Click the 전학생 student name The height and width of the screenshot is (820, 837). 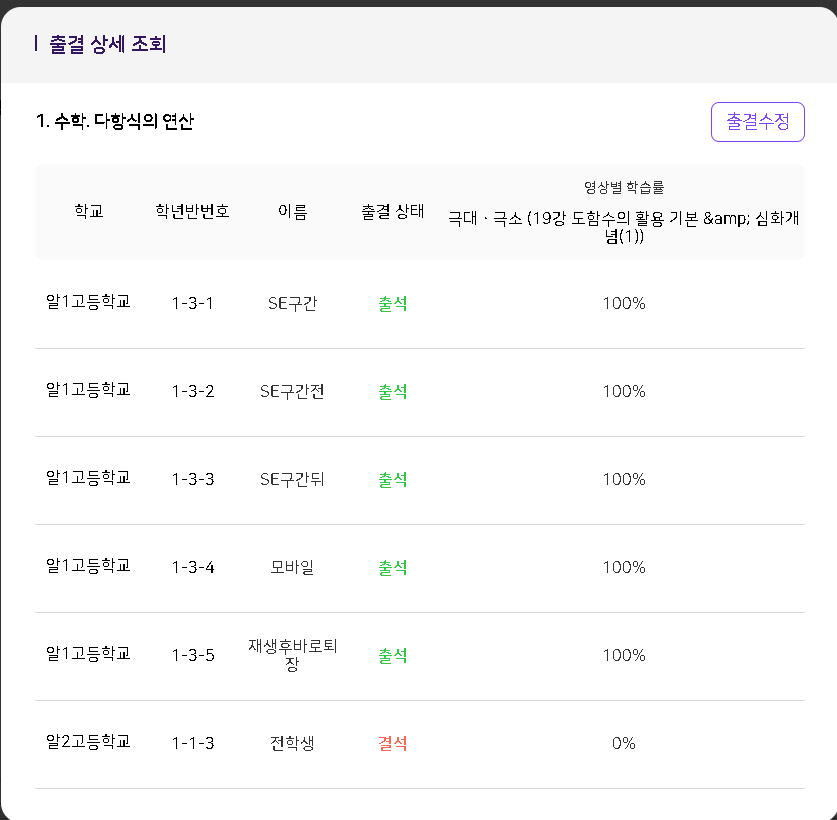(293, 744)
